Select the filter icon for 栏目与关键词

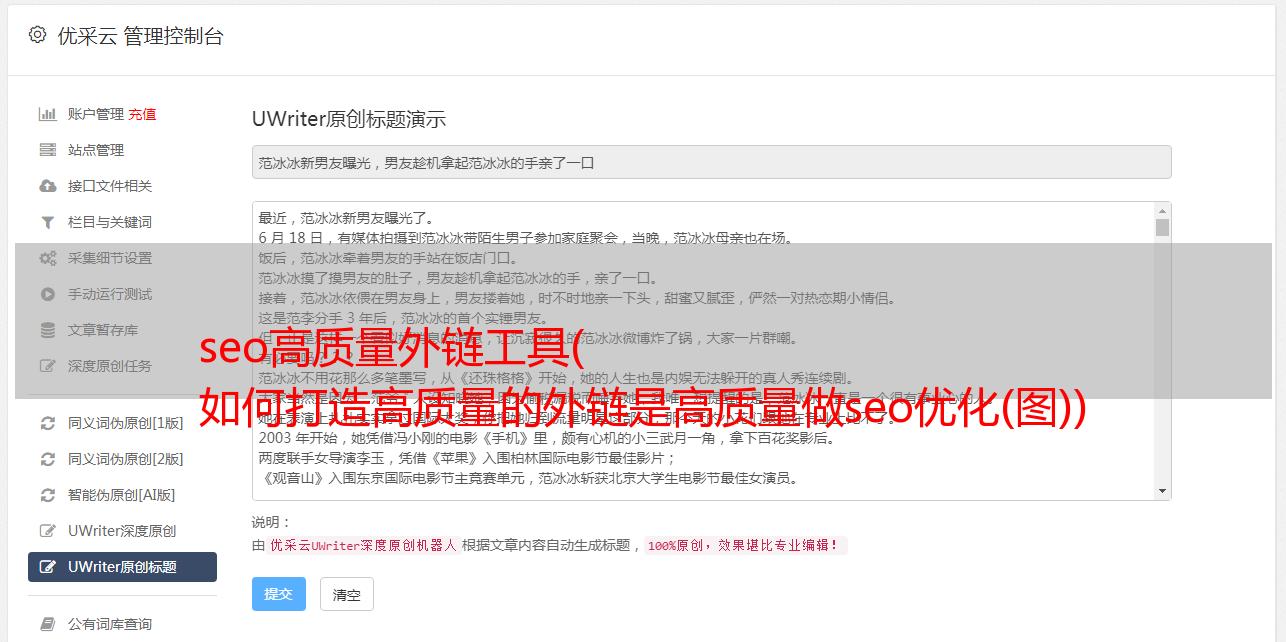(47, 222)
